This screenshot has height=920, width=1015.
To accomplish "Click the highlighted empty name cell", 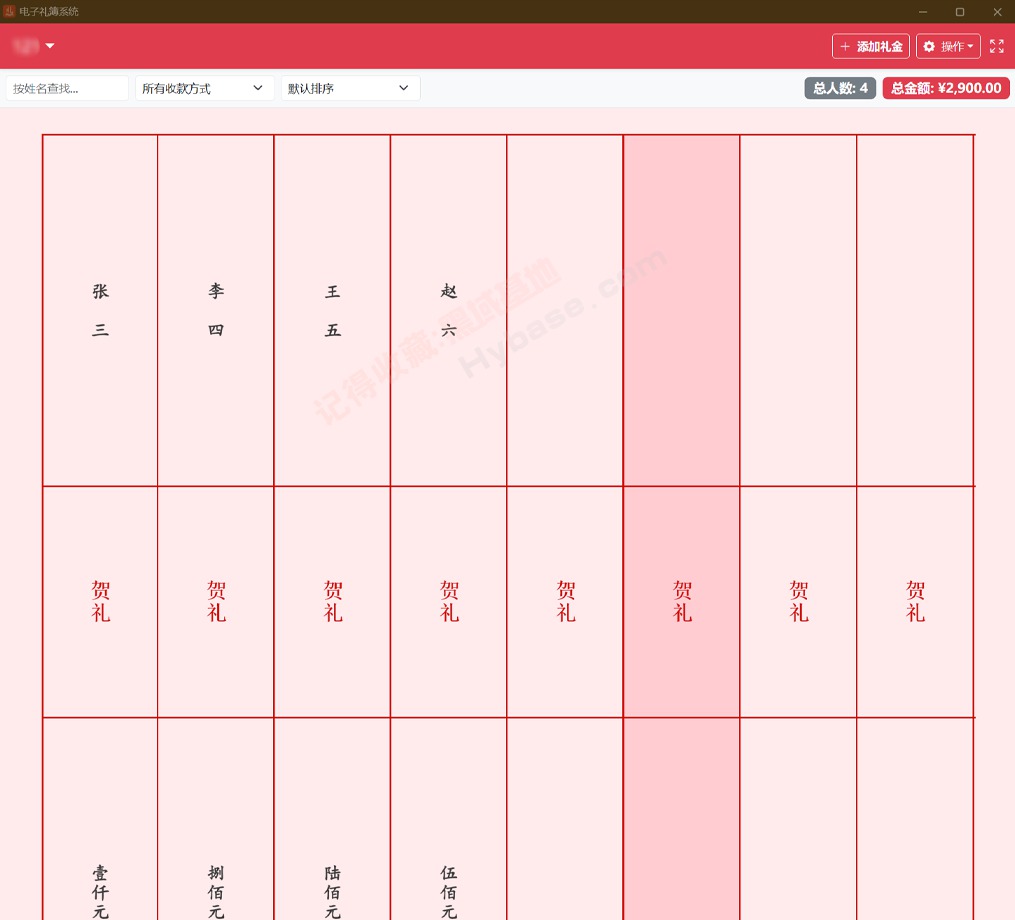I will click(x=682, y=310).
